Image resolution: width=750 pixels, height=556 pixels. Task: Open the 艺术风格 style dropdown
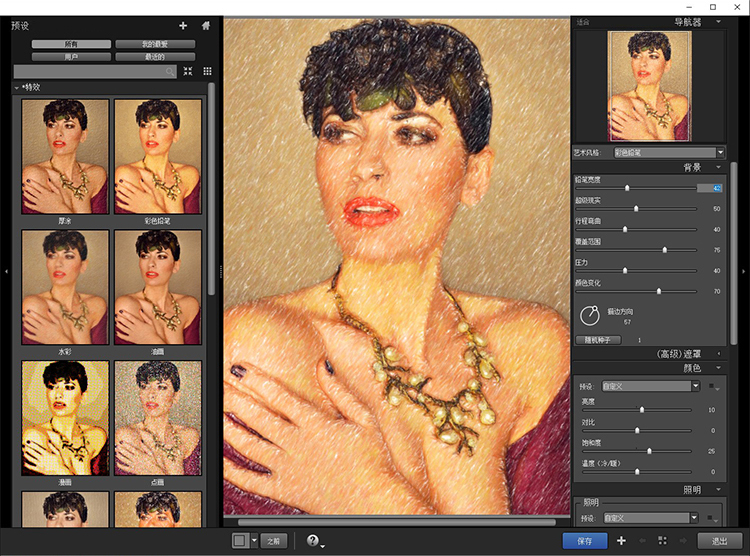click(x=669, y=153)
